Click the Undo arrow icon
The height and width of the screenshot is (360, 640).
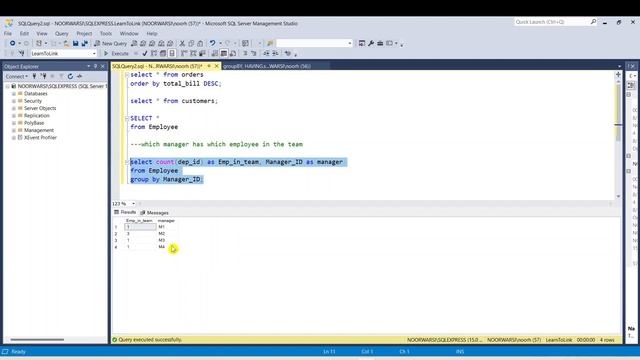point(212,43)
